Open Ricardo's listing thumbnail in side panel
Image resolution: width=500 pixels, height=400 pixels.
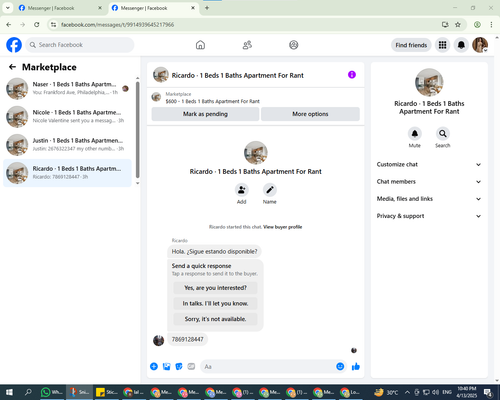(429, 83)
